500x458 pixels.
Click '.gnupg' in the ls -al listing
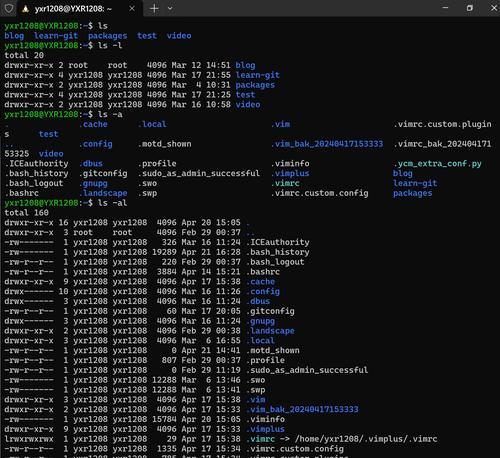coord(261,321)
